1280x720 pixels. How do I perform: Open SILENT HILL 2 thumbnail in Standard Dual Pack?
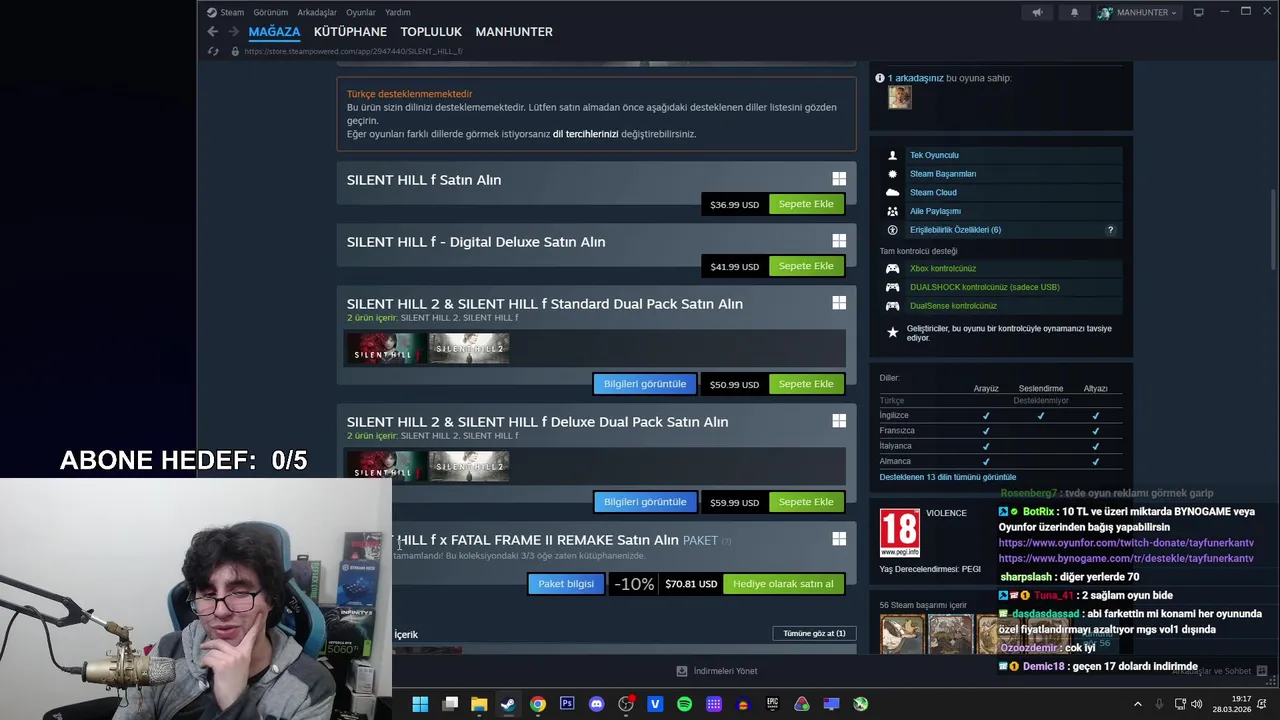click(x=469, y=349)
